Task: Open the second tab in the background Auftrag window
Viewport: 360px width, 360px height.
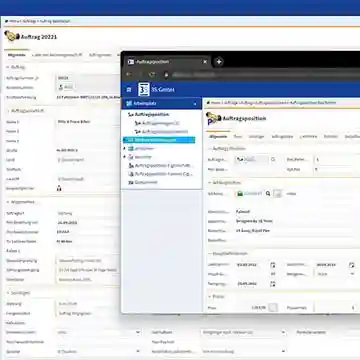Action: [57, 55]
